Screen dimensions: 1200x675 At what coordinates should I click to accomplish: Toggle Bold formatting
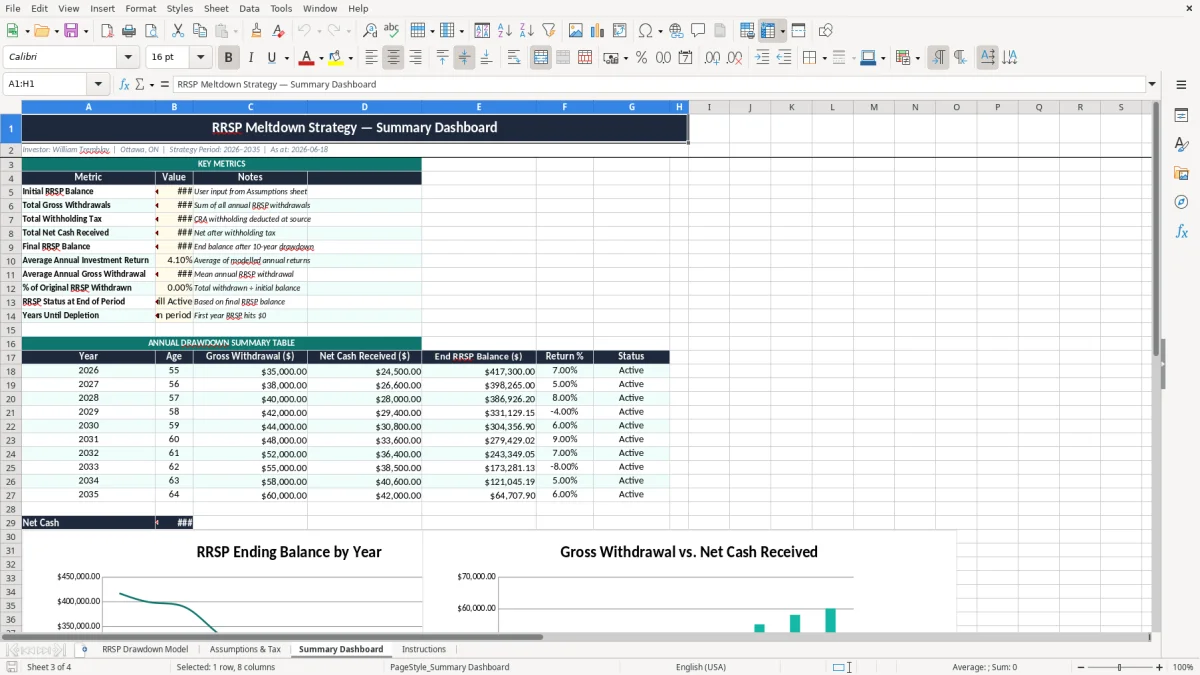click(x=229, y=58)
